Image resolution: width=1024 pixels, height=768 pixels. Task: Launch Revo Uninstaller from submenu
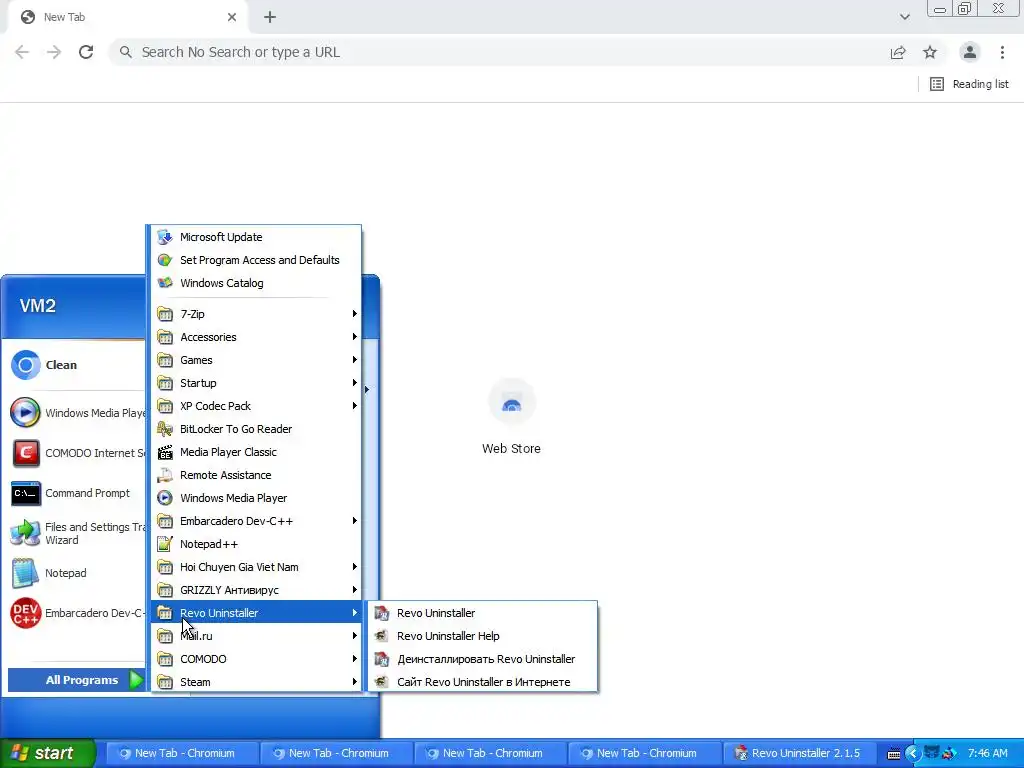pyautogui.click(x=483, y=613)
